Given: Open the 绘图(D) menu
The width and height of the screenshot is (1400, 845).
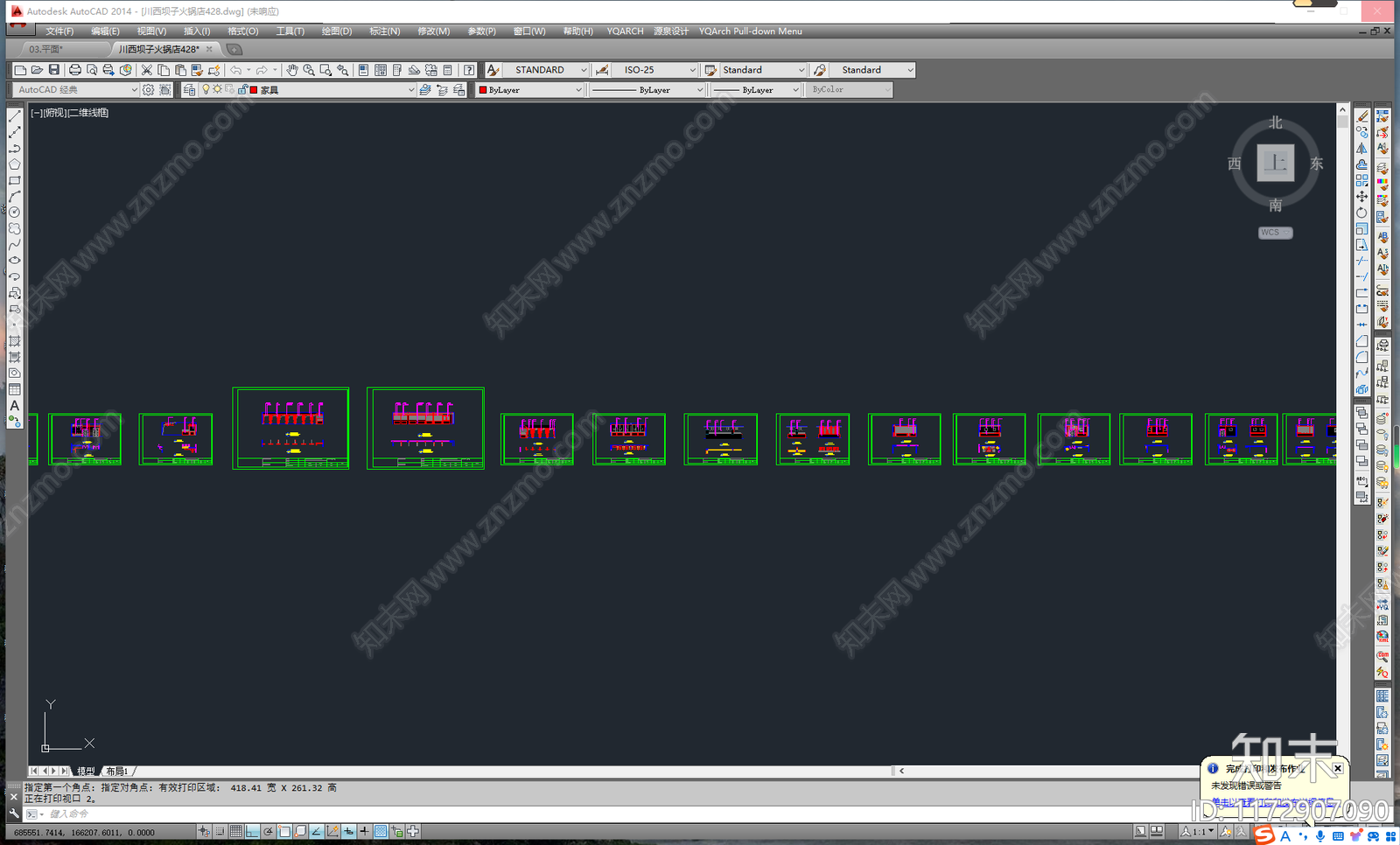Looking at the screenshot, I should click(x=336, y=31).
